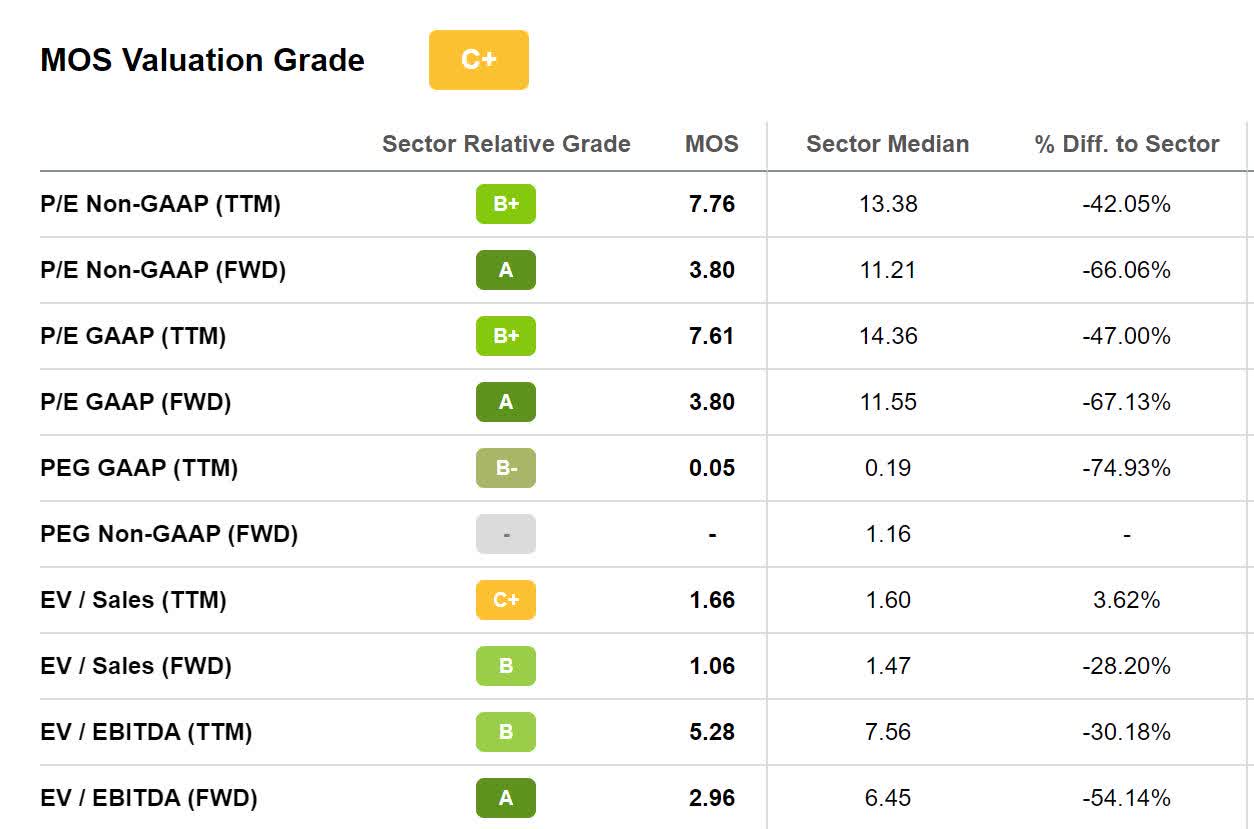Click the gray dash badge for PEG Non-GAAP (FWD)
Screen dimensions: 1254x829
[x=505, y=534]
